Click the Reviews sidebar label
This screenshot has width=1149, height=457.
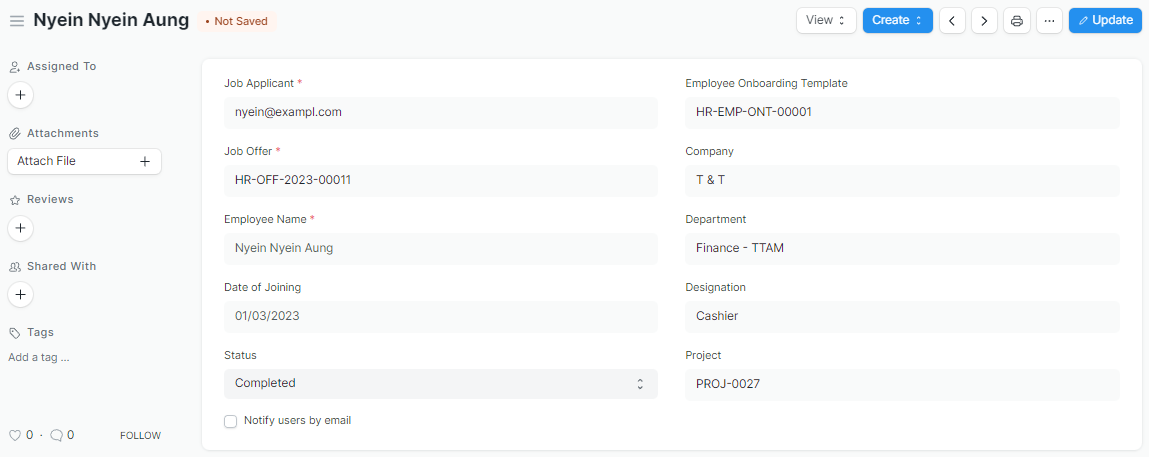[x=50, y=199]
